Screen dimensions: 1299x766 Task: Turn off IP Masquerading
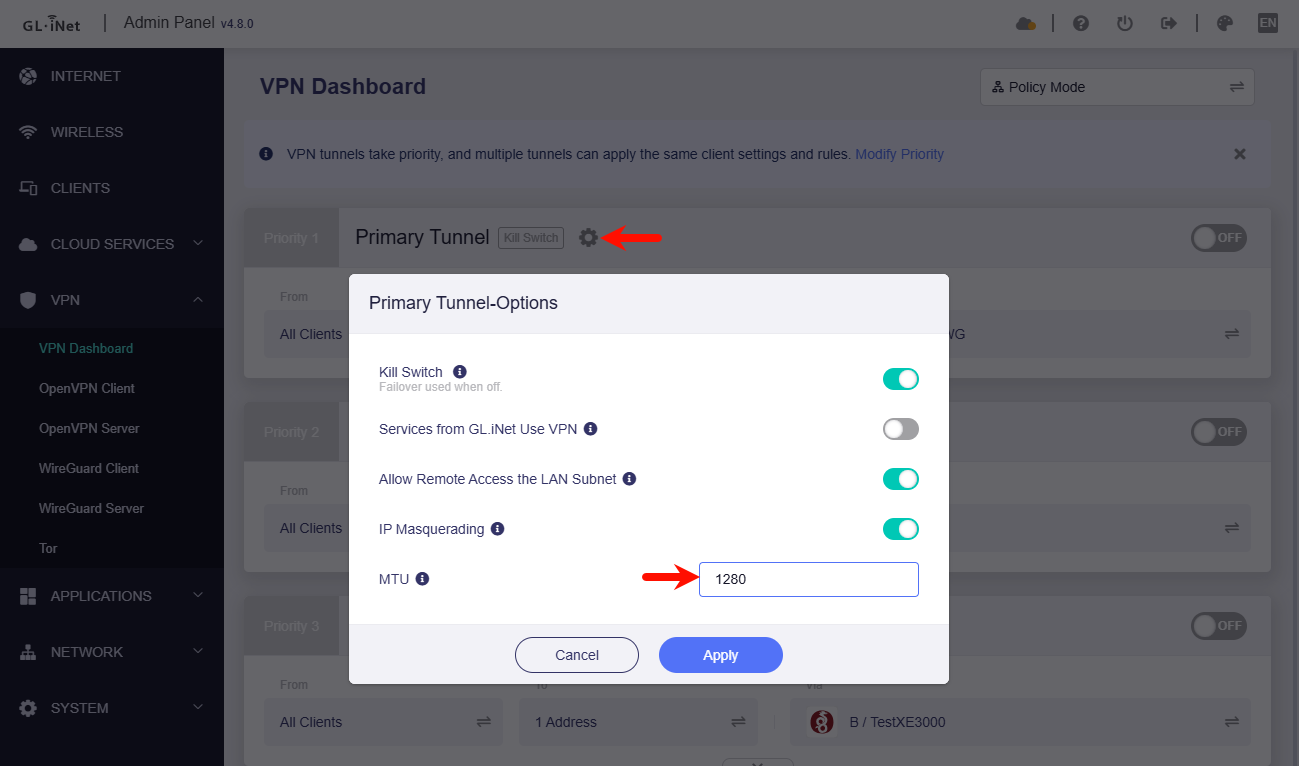coord(901,528)
